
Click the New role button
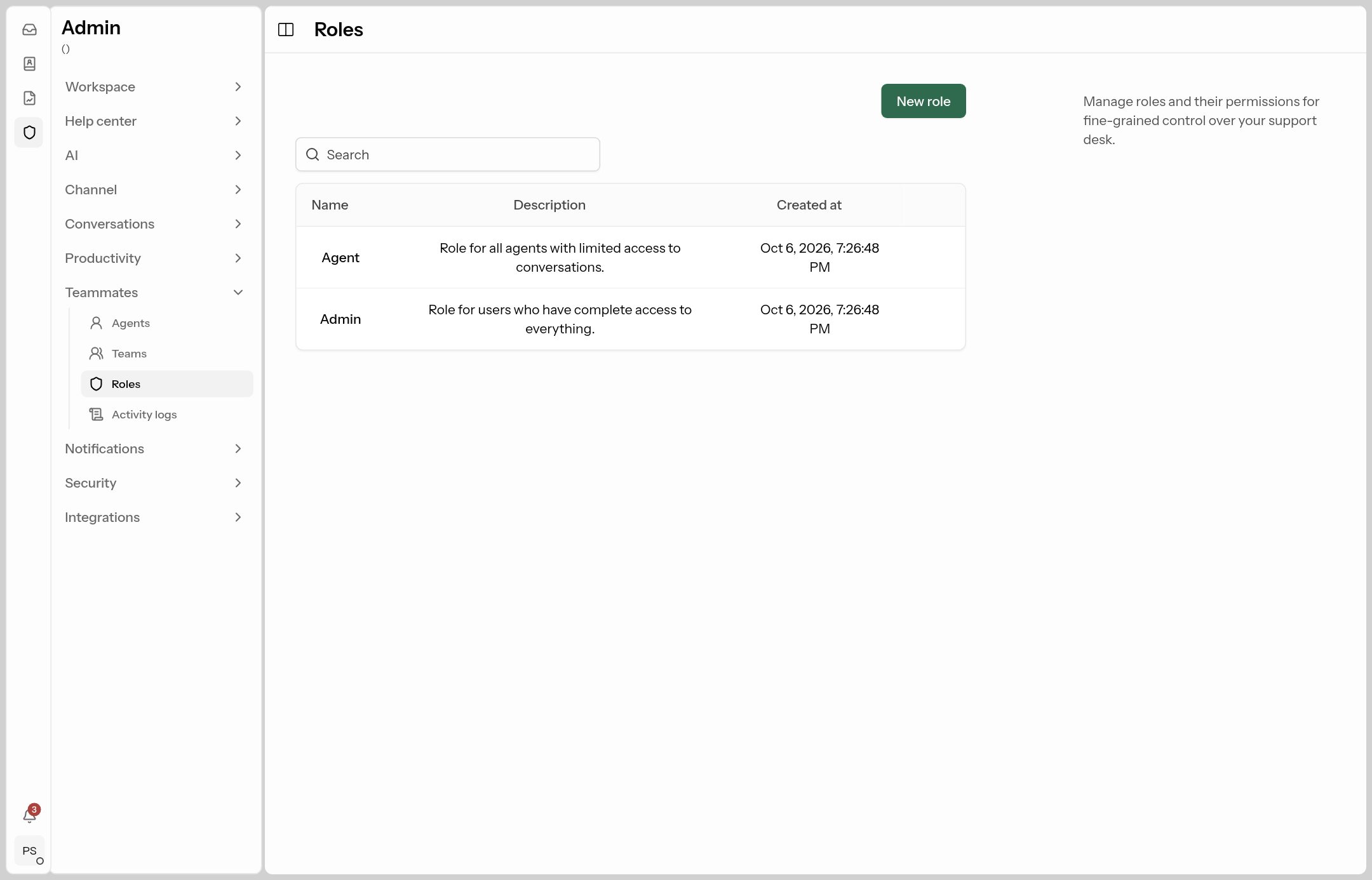[923, 101]
